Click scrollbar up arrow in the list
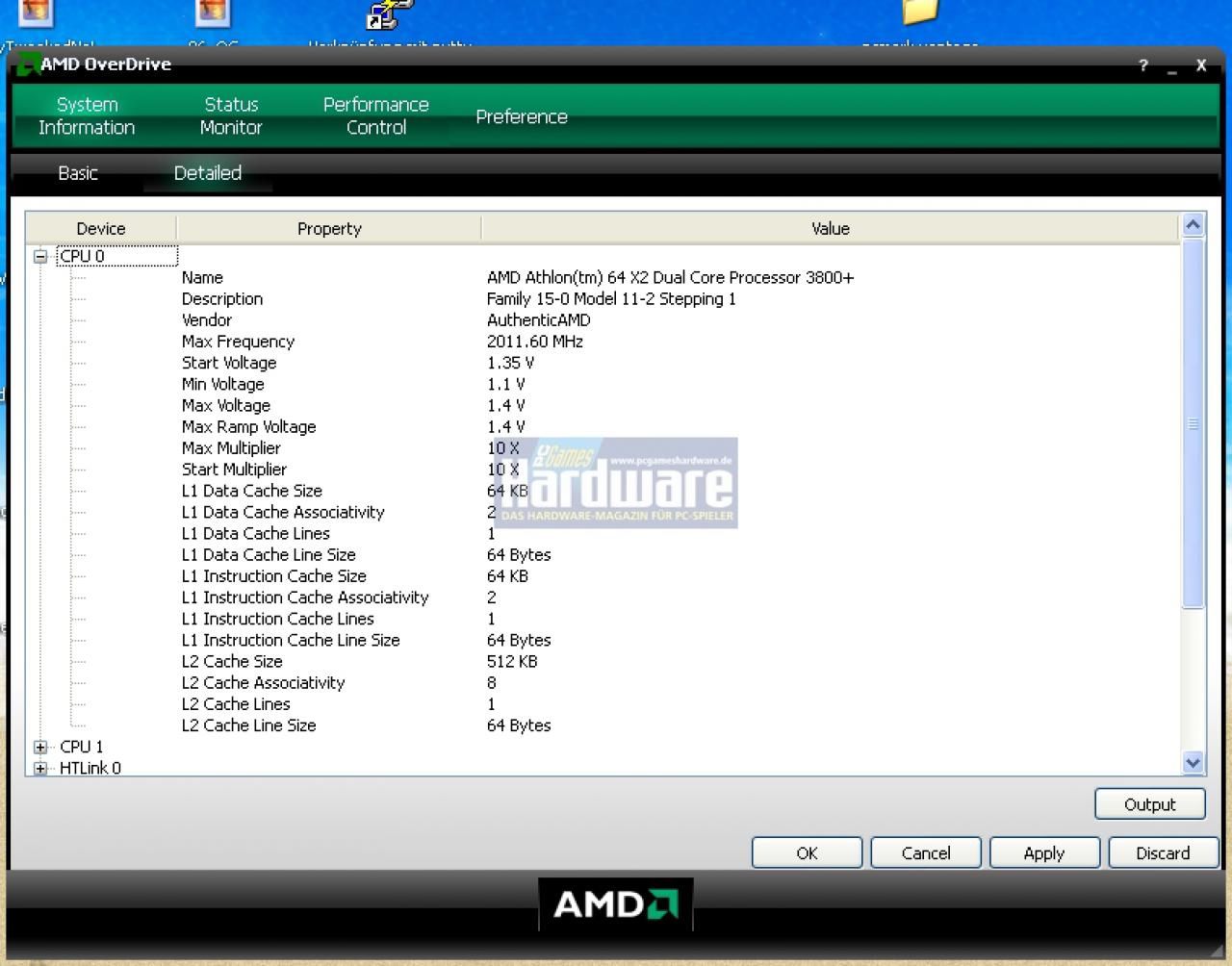 coord(1193,225)
